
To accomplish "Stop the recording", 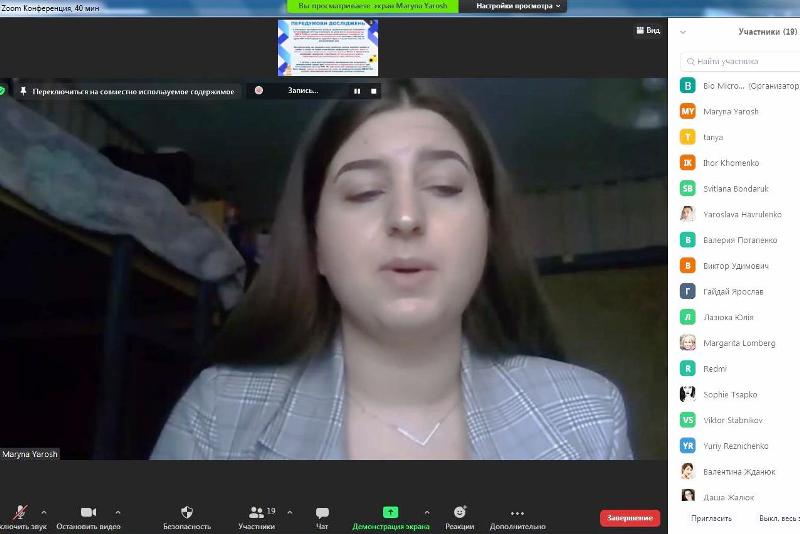I will point(373,91).
